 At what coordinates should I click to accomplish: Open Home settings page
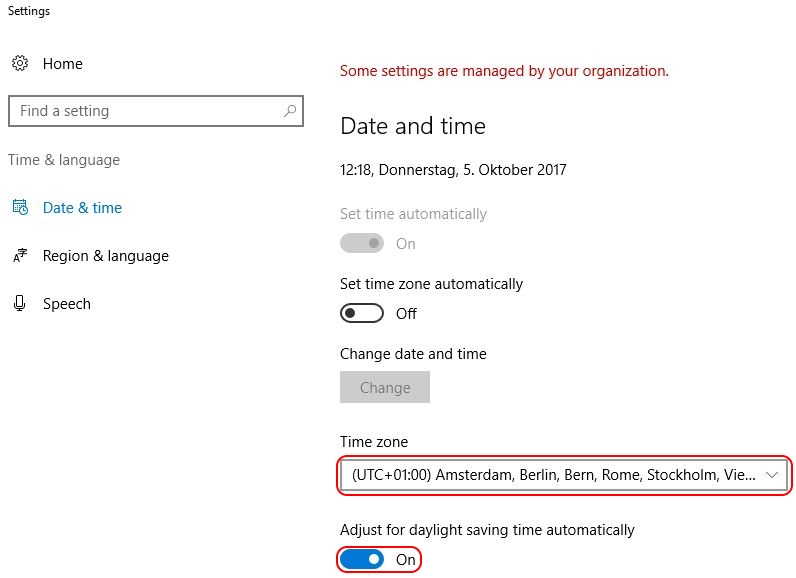[62, 63]
